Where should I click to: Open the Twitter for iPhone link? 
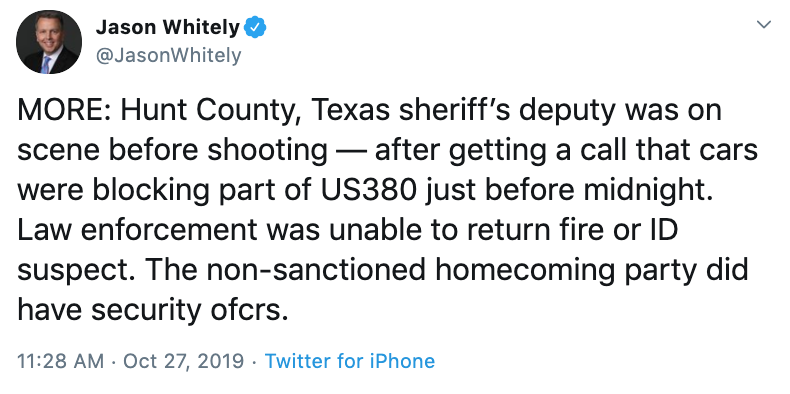point(350,361)
